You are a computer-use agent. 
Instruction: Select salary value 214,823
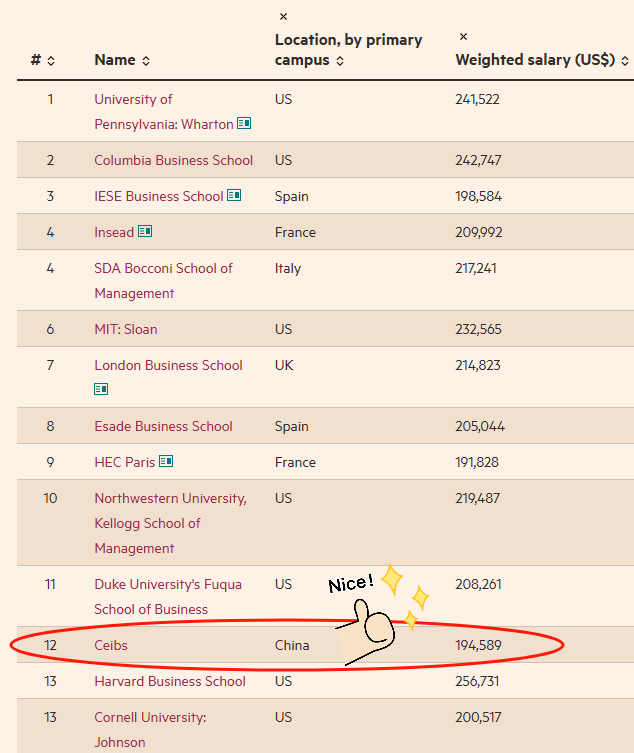(478, 365)
